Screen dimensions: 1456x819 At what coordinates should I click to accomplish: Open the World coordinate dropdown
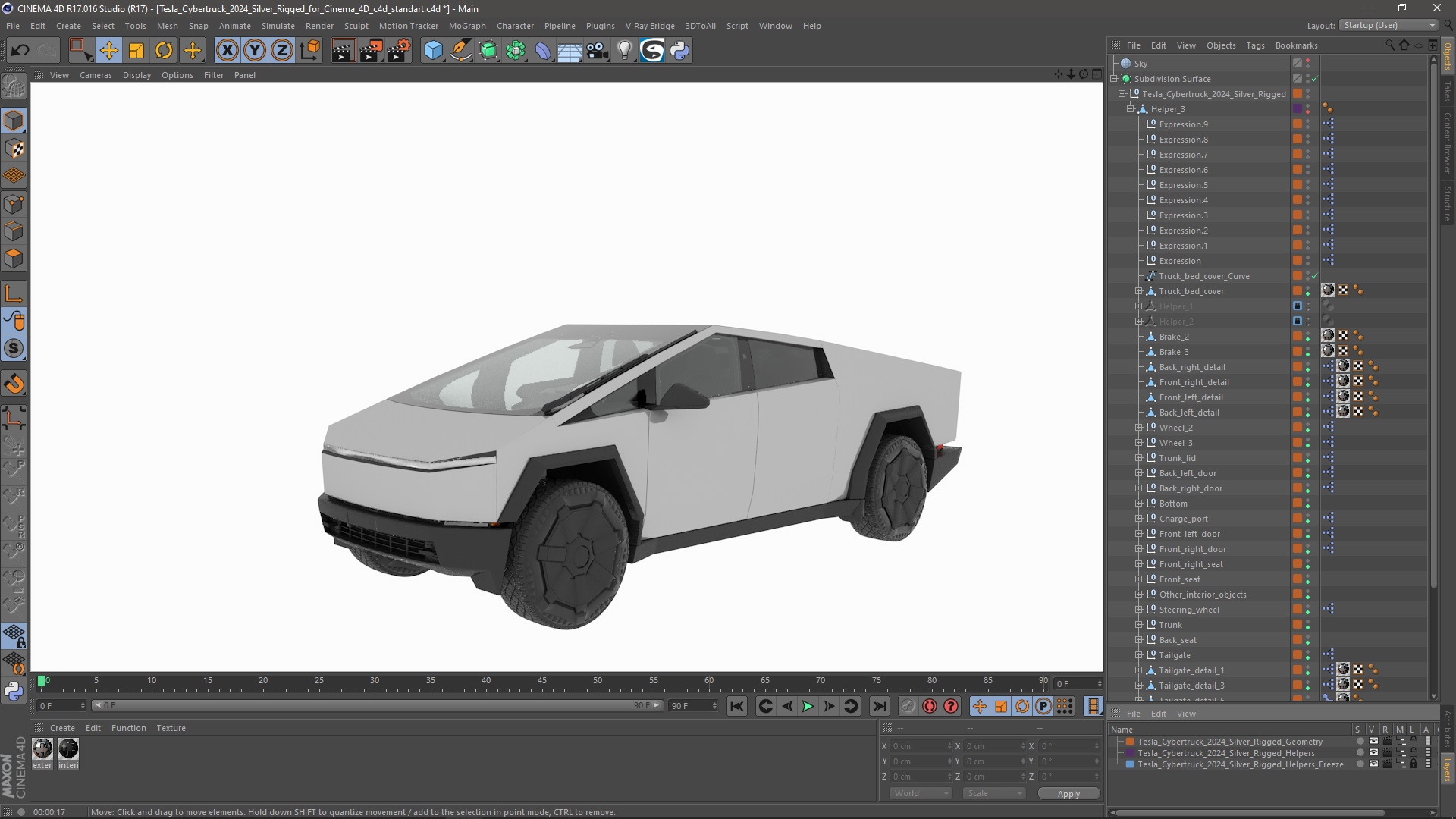pyautogui.click(x=921, y=793)
